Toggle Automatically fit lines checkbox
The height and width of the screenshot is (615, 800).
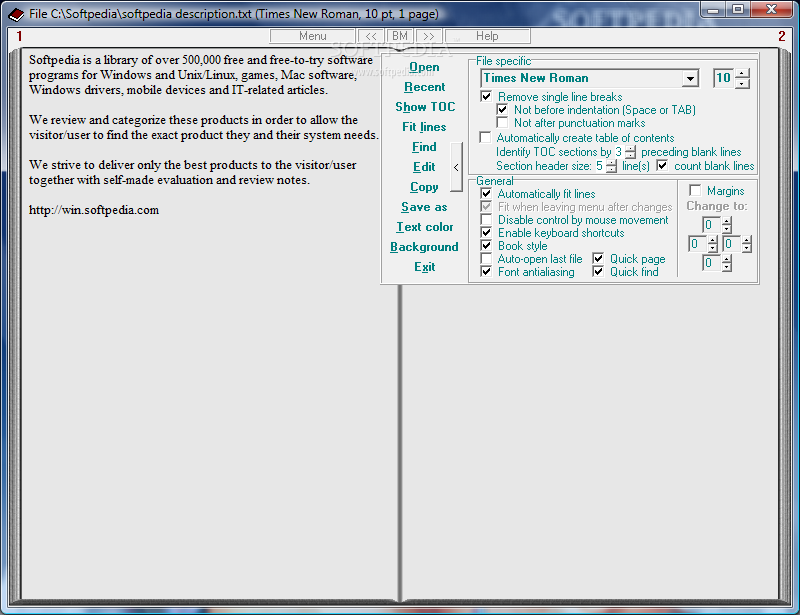[486, 194]
